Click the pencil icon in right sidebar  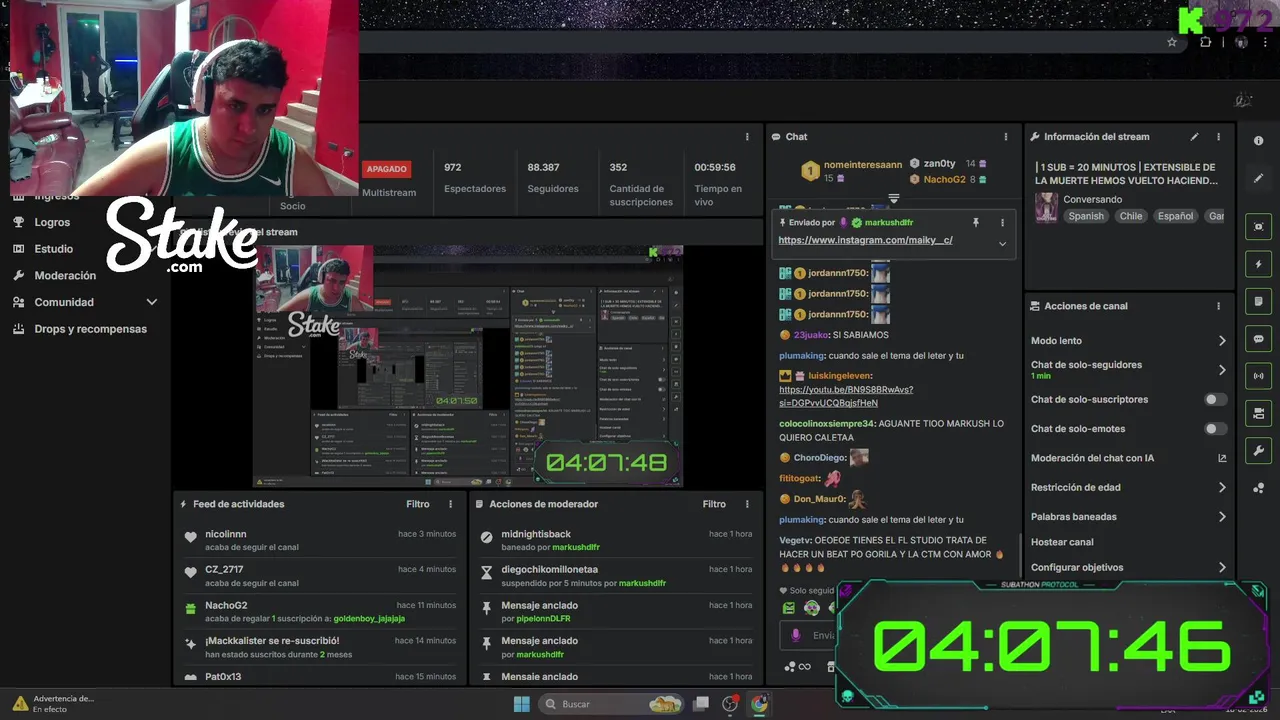point(1258,178)
